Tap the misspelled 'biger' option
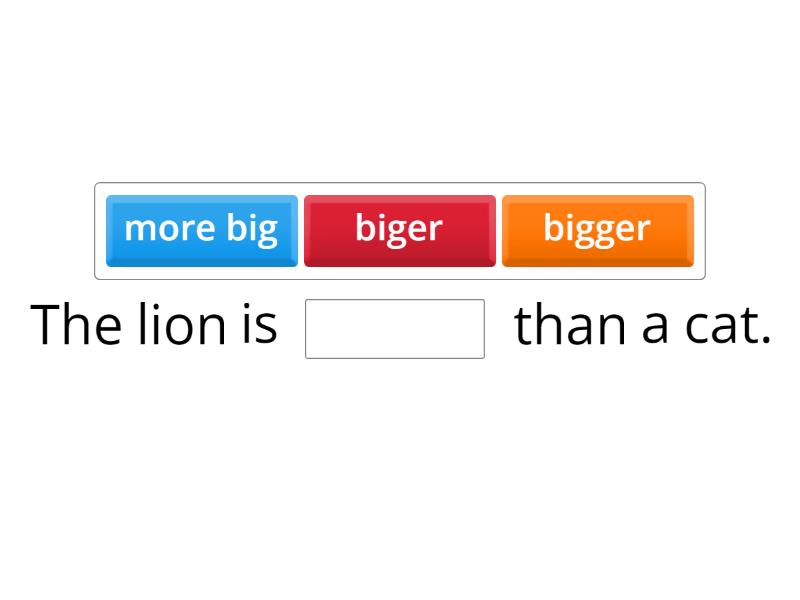Screen dimensions: 800x600 [399, 230]
